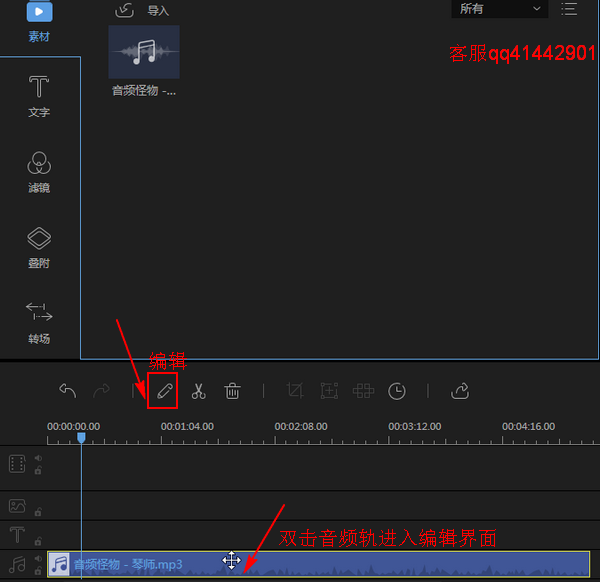This screenshot has width=600, height=582.
Task: Click the 音频怪物 -... file name
Action: (x=144, y=91)
